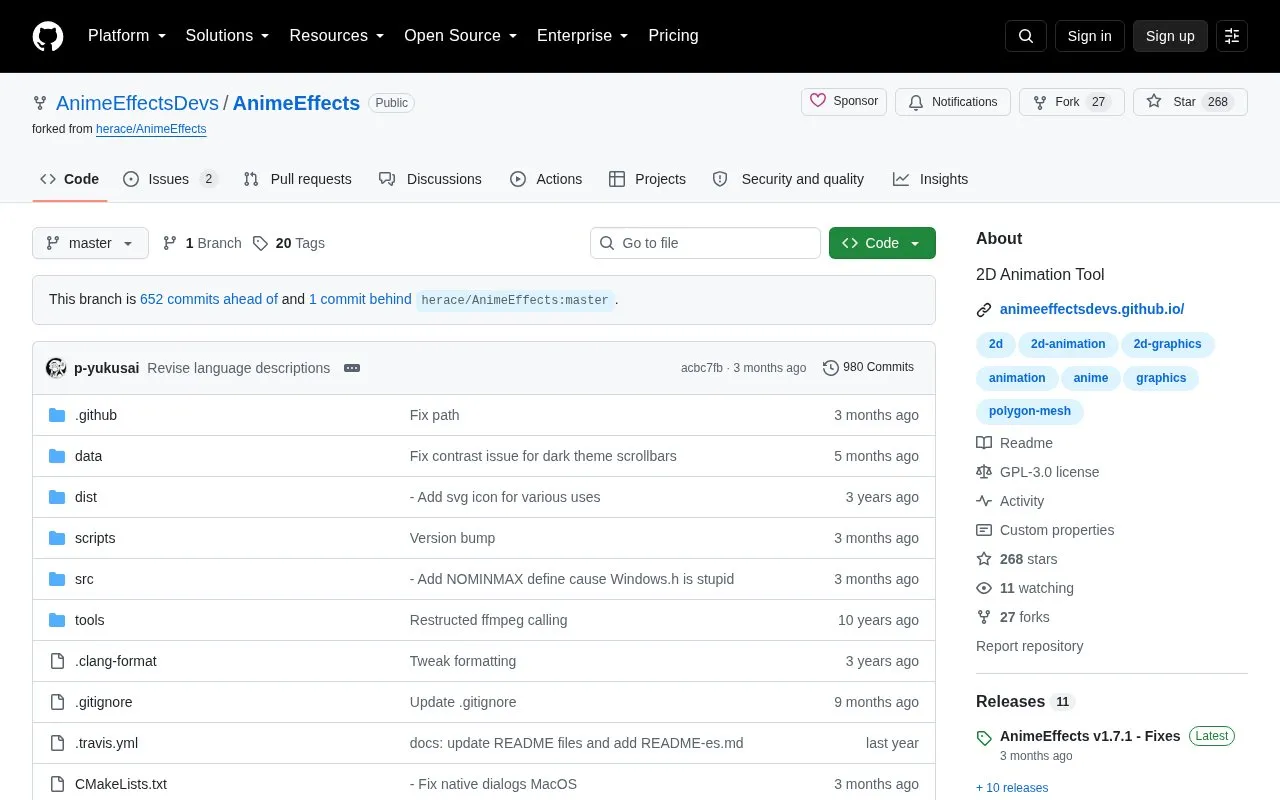Click the star icon next to 268 stars
This screenshot has height=800, width=1280.
984,559
